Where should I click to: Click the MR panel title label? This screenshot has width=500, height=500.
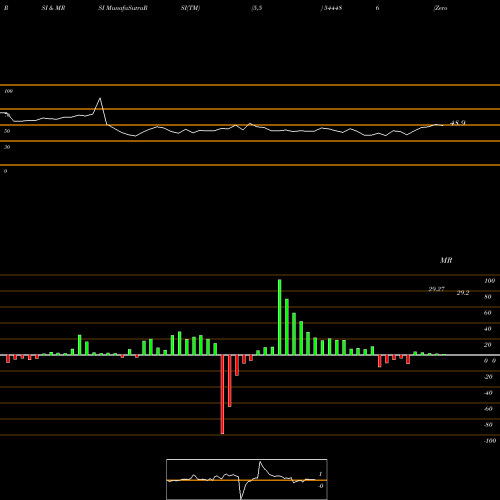coord(446,260)
